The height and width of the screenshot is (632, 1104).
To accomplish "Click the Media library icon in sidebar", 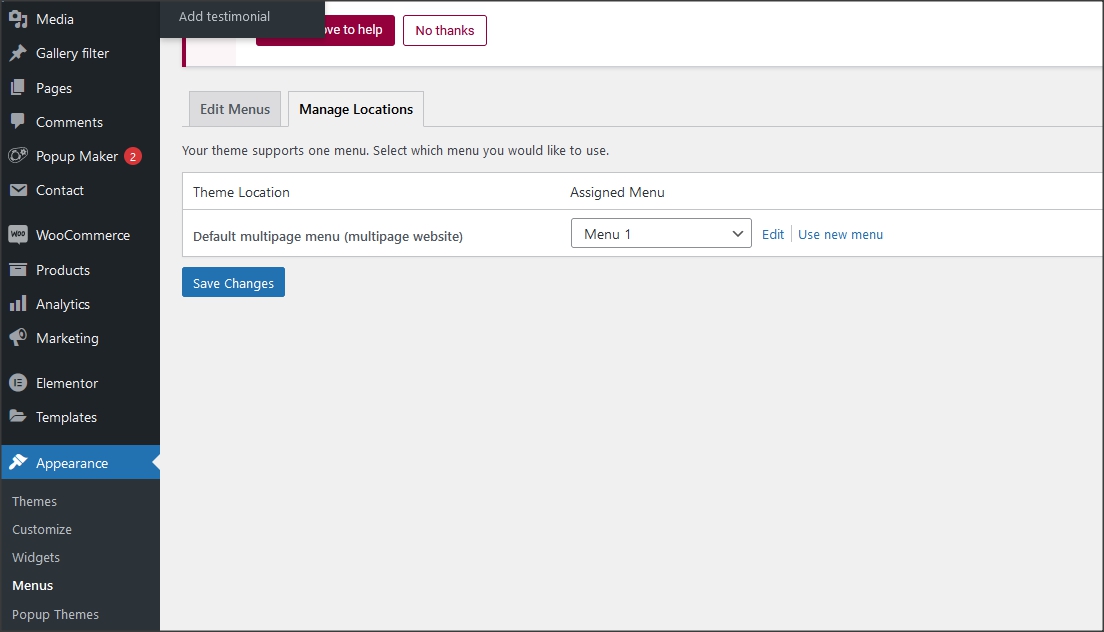I will click(x=18, y=19).
